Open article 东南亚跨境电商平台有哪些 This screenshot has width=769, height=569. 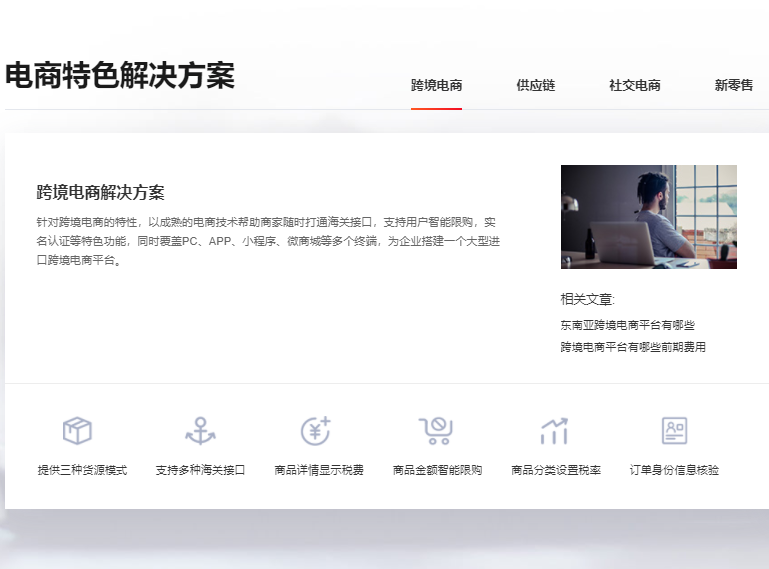[627, 325]
